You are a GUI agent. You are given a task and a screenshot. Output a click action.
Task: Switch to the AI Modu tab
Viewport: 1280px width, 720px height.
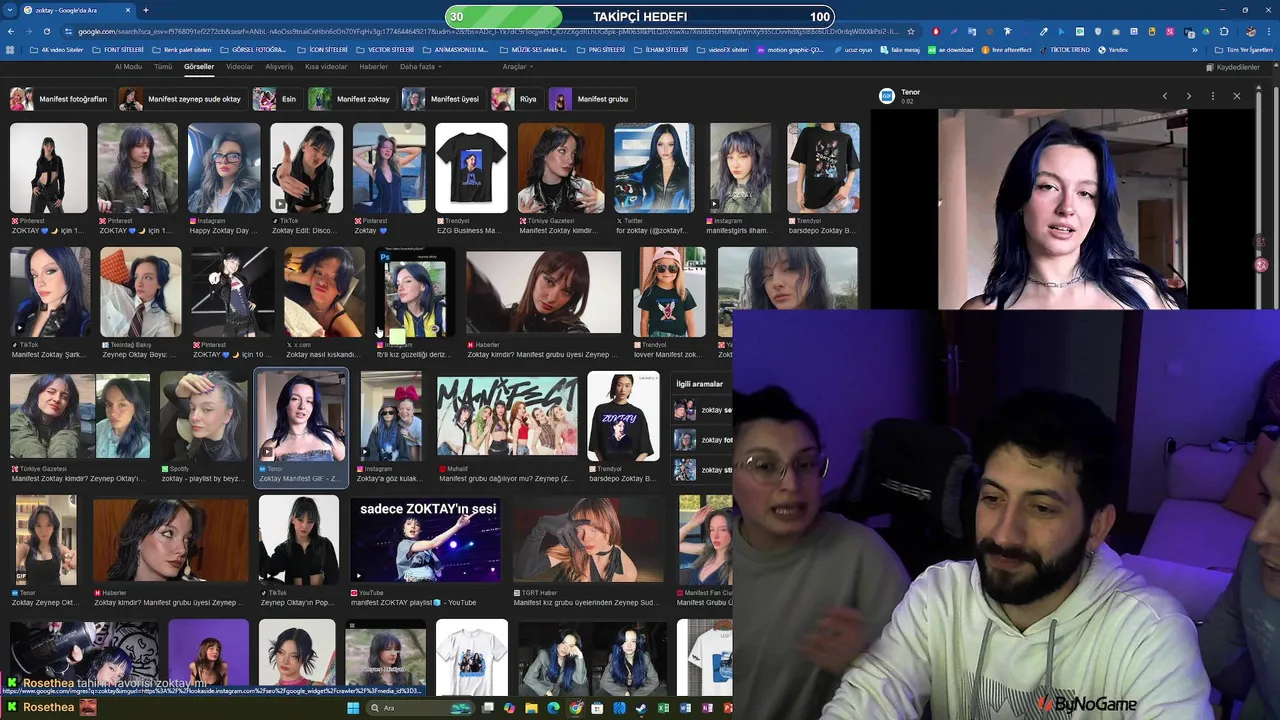[128, 67]
